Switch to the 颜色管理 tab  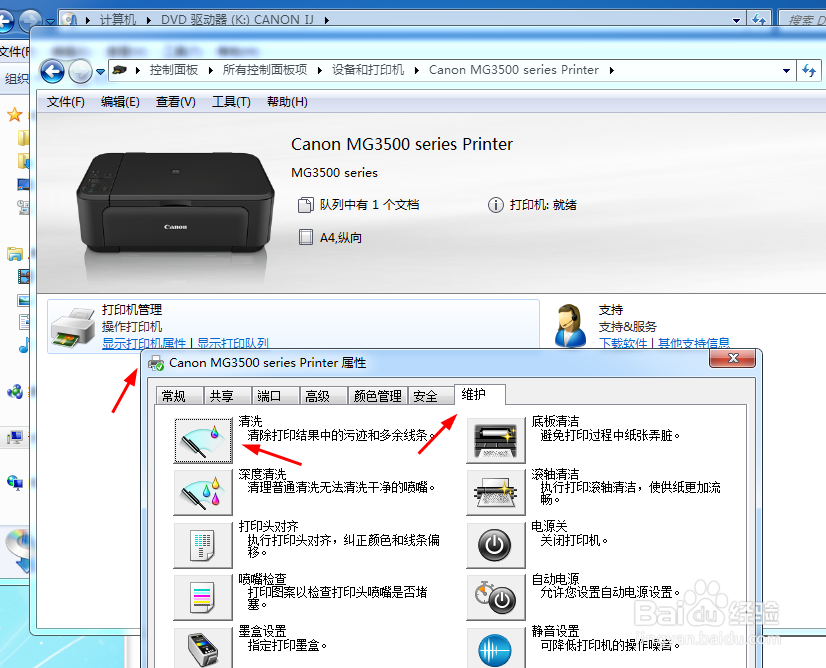pos(378,396)
